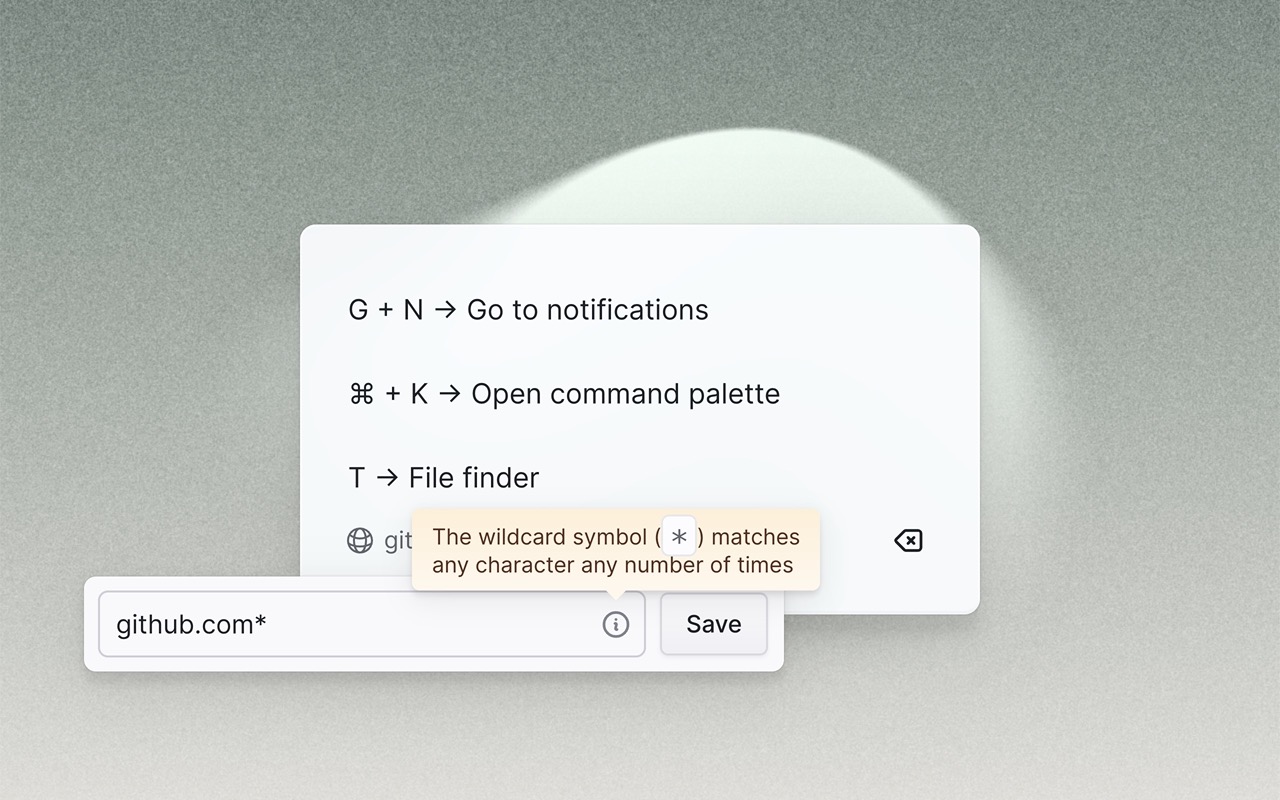This screenshot has width=1280, height=800.
Task: Click the wildcard symbol tooltip text
Action: (616, 550)
